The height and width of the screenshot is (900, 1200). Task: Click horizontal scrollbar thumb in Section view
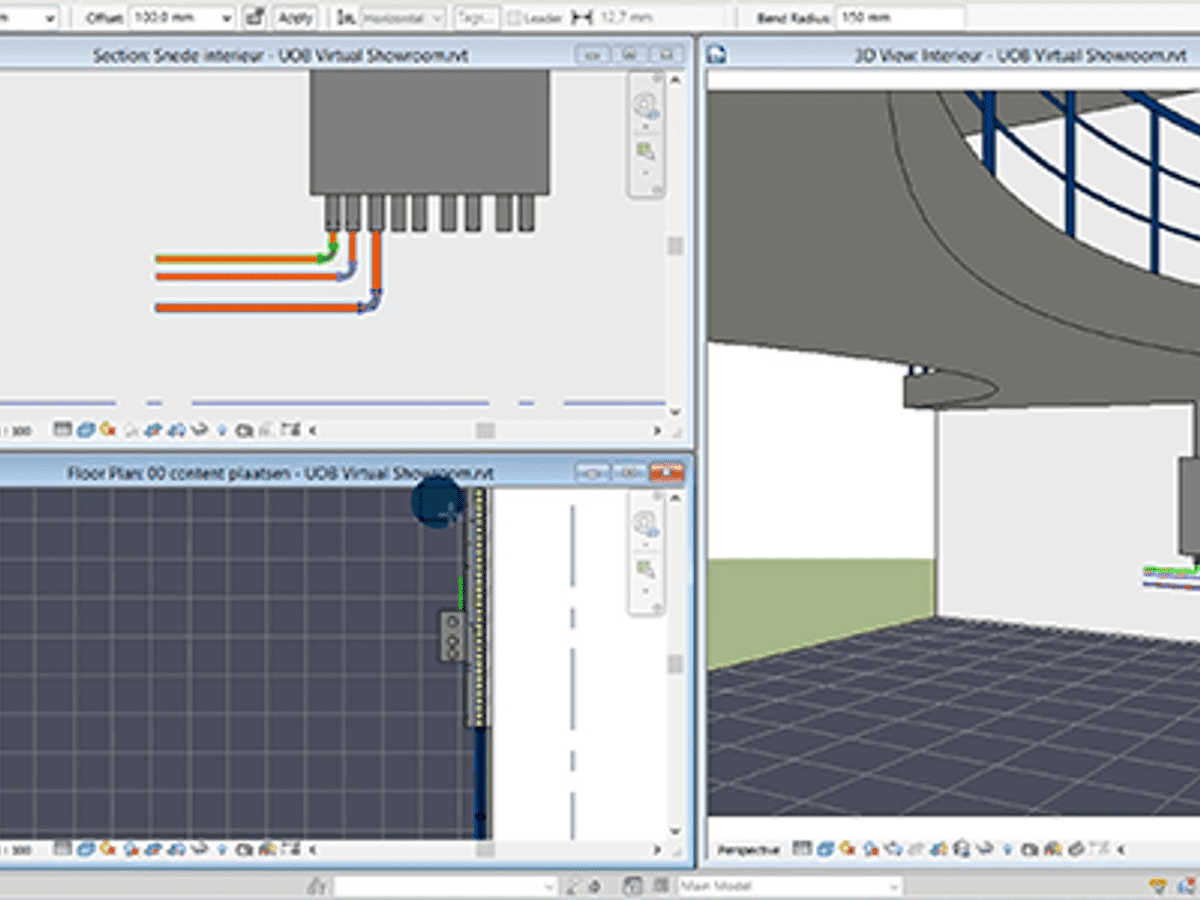pos(484,430)
